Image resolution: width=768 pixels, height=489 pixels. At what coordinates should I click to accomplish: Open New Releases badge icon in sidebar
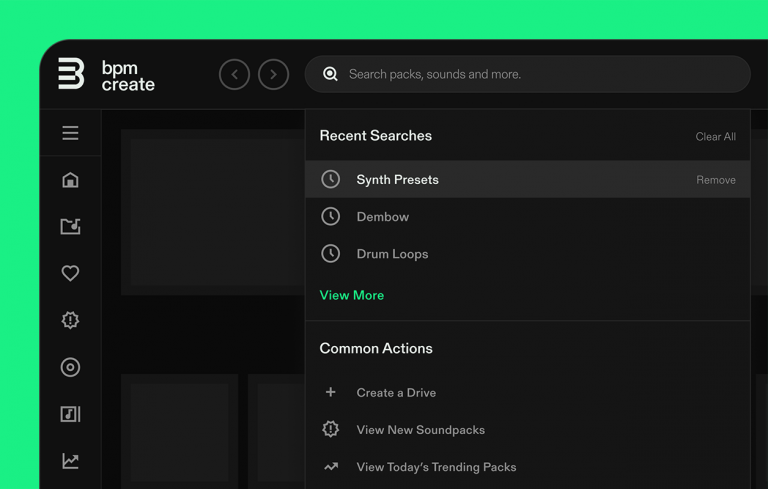(70, 320)
